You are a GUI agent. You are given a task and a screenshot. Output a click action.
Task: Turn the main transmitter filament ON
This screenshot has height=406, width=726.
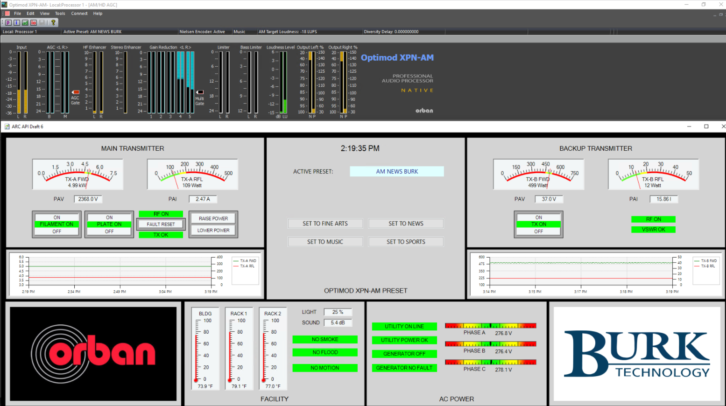click(x=56, y=217)
